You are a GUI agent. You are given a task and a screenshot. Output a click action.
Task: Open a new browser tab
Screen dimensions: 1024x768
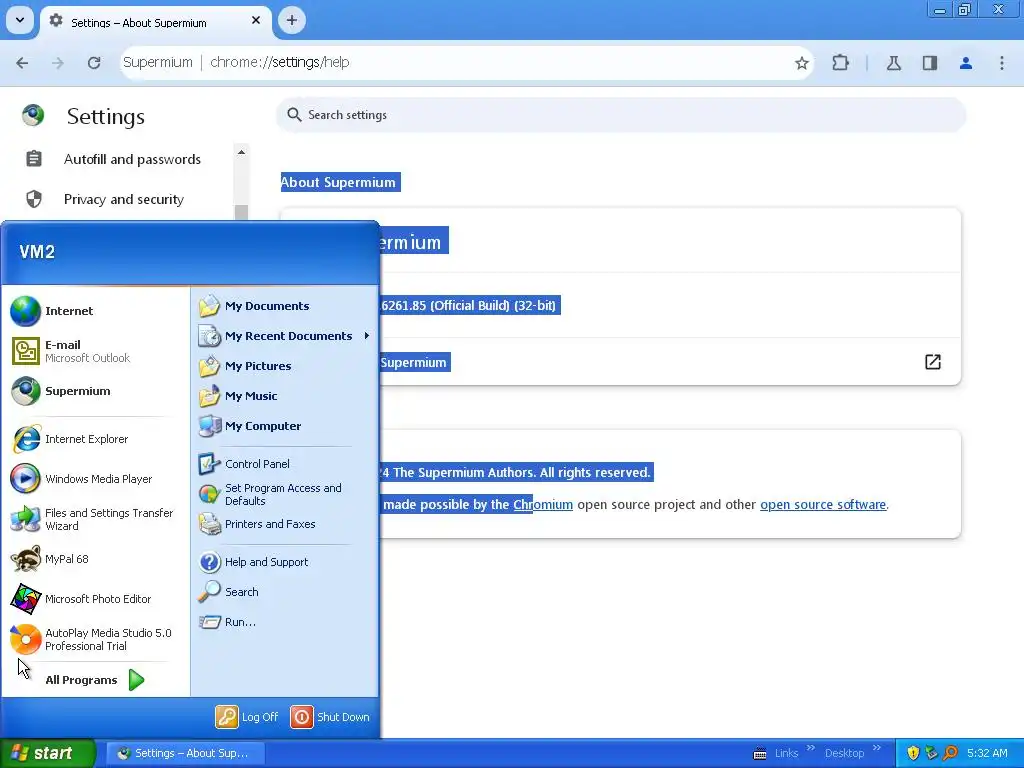point(292,20)
